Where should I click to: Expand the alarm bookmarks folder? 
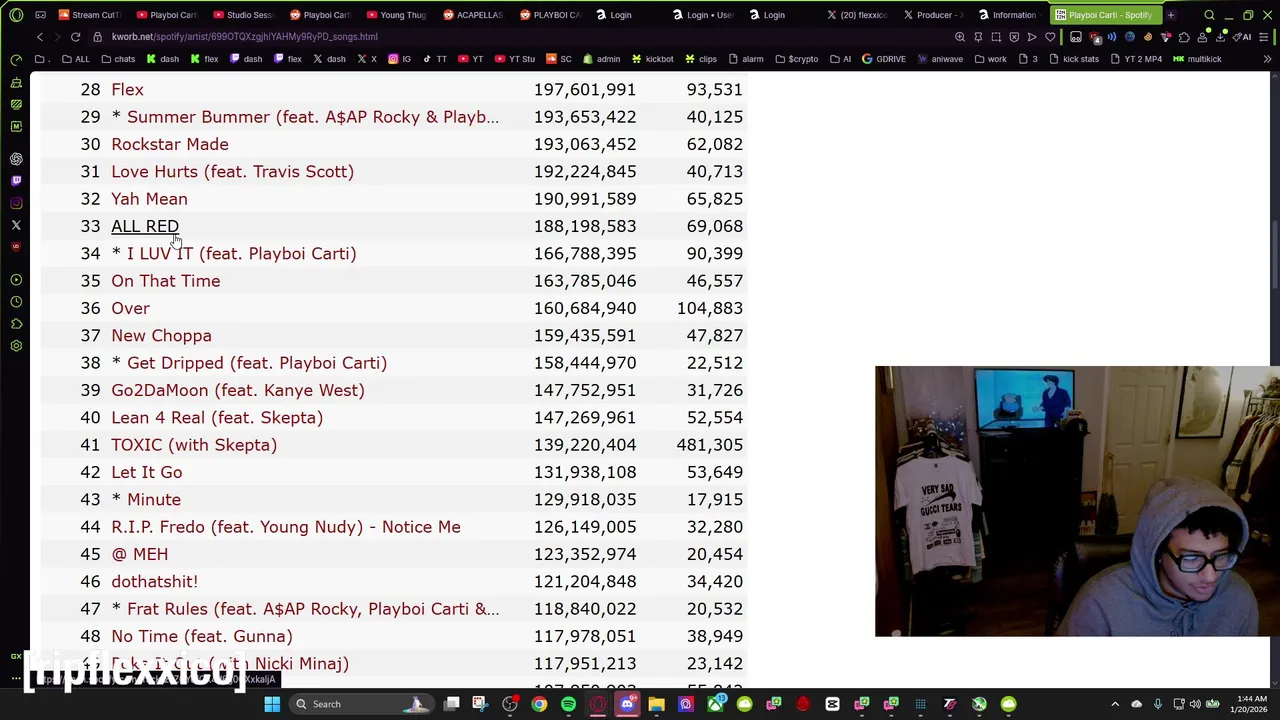pyautogui.click(x=746, y=59)
